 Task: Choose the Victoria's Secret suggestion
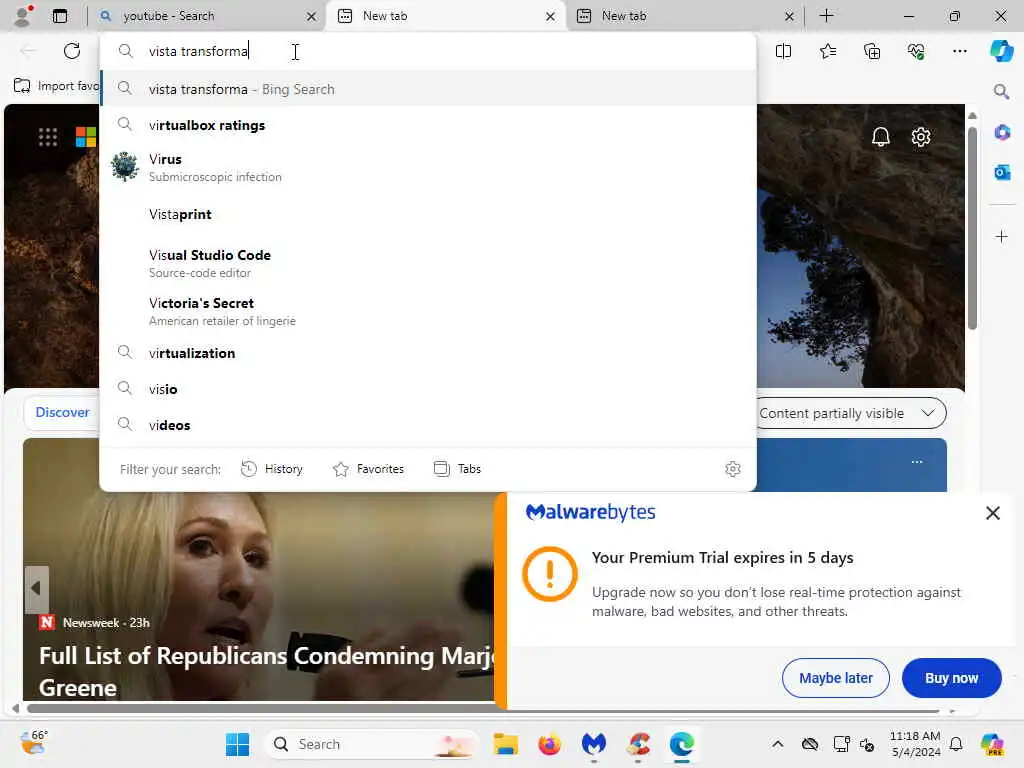point(428,311)
